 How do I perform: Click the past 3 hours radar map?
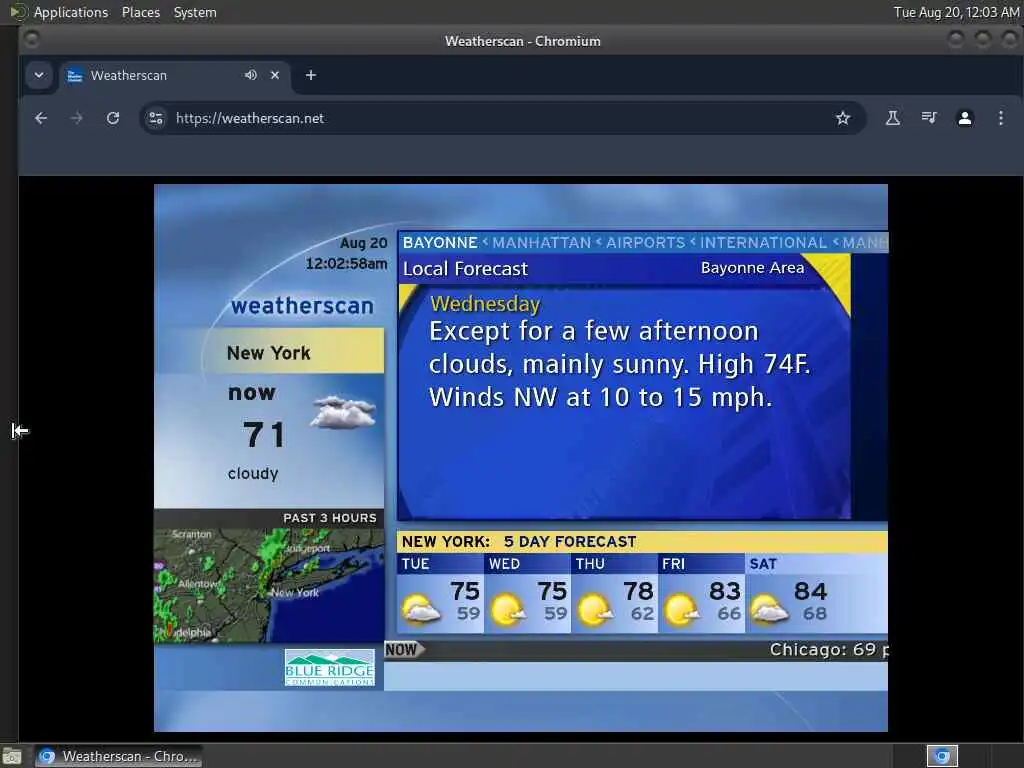pyautogui.click(x=269, y=585)
